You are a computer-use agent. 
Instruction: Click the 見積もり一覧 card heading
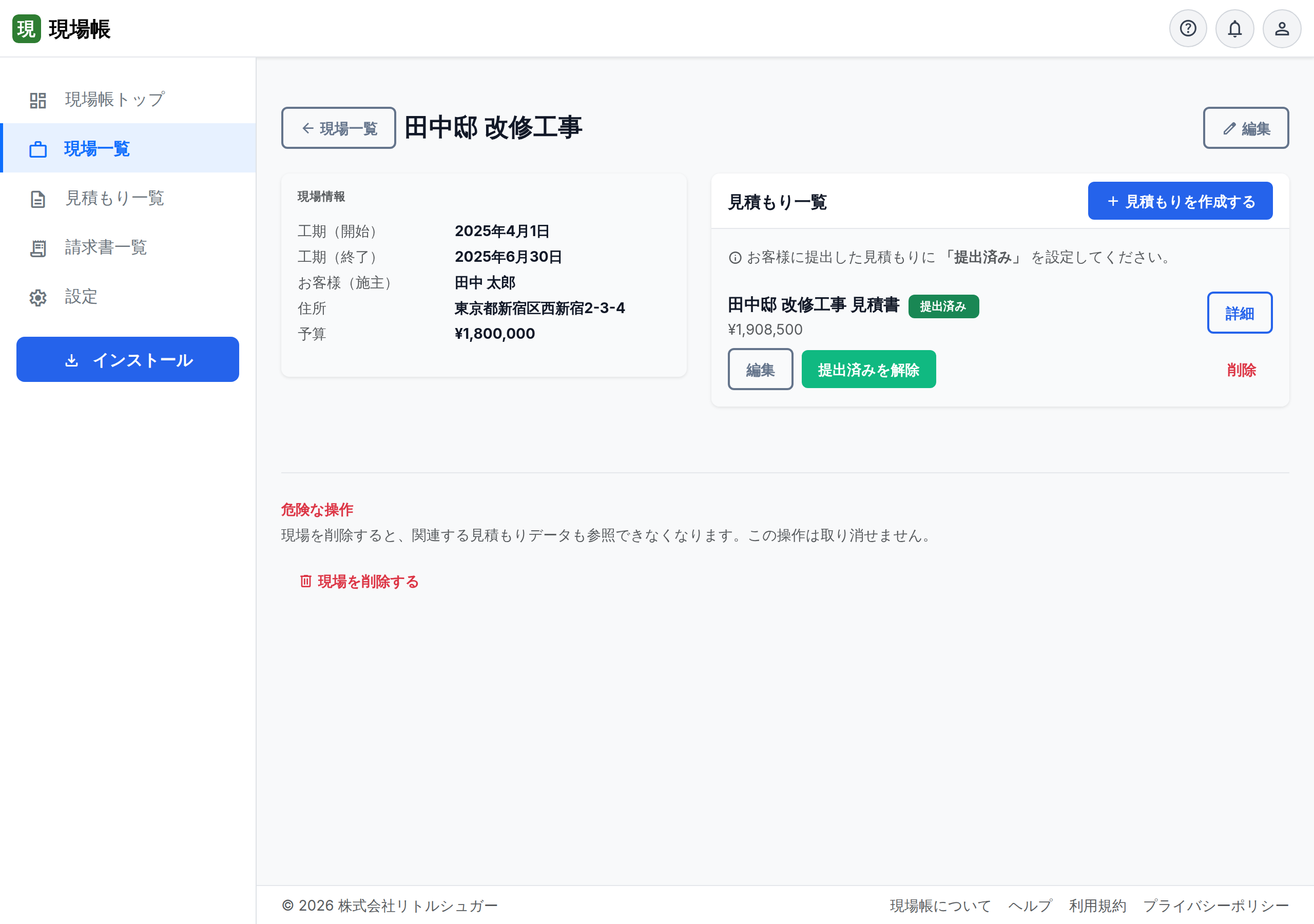click(777, 202)
